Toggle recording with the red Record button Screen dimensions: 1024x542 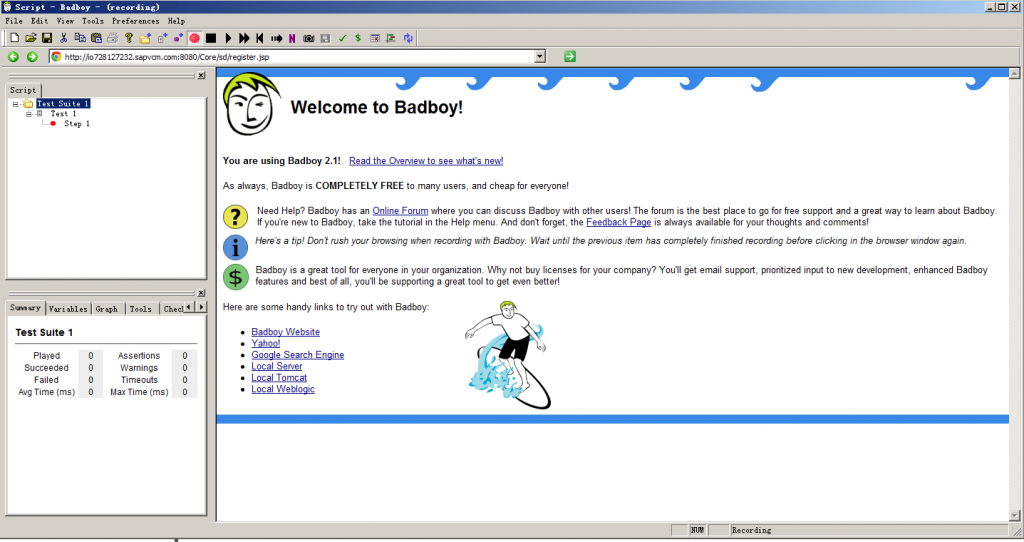pyautogui.click(x=195, y=38)
